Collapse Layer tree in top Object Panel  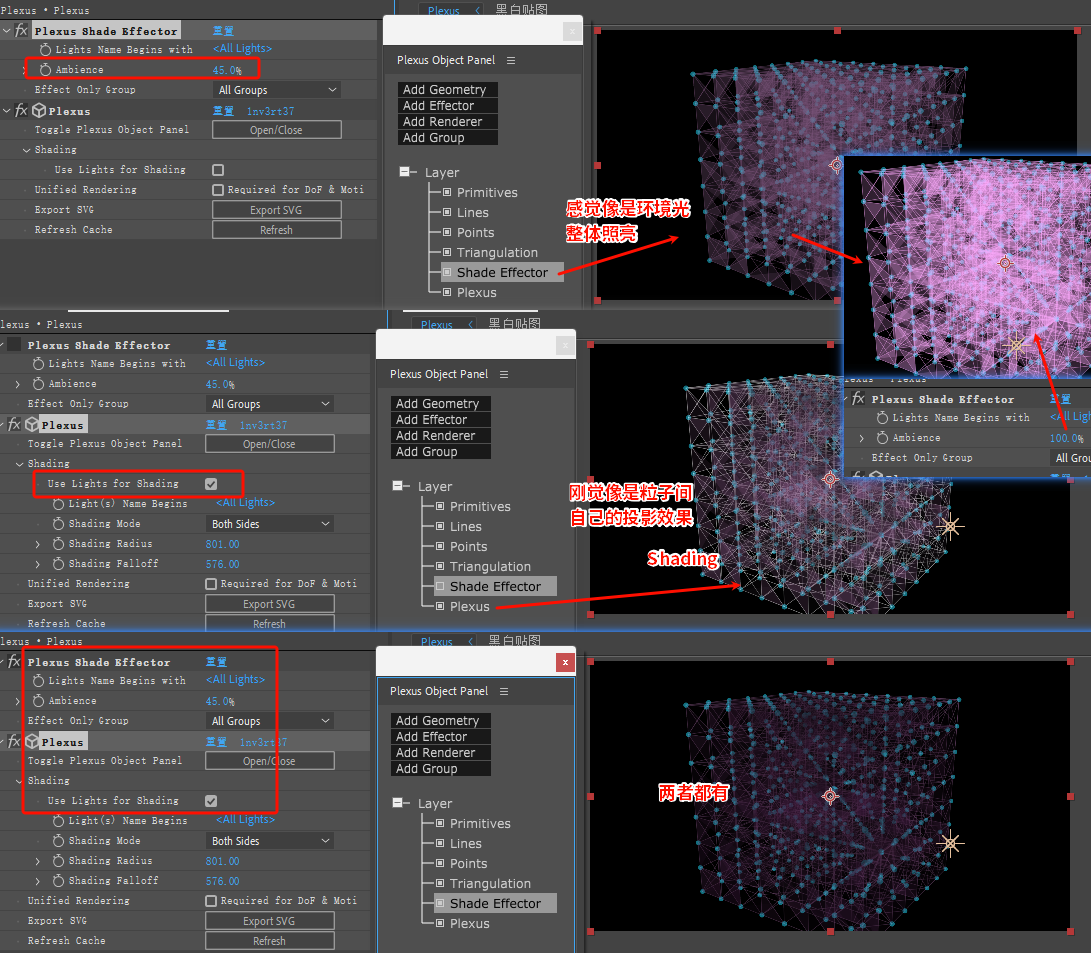(404, 171)
